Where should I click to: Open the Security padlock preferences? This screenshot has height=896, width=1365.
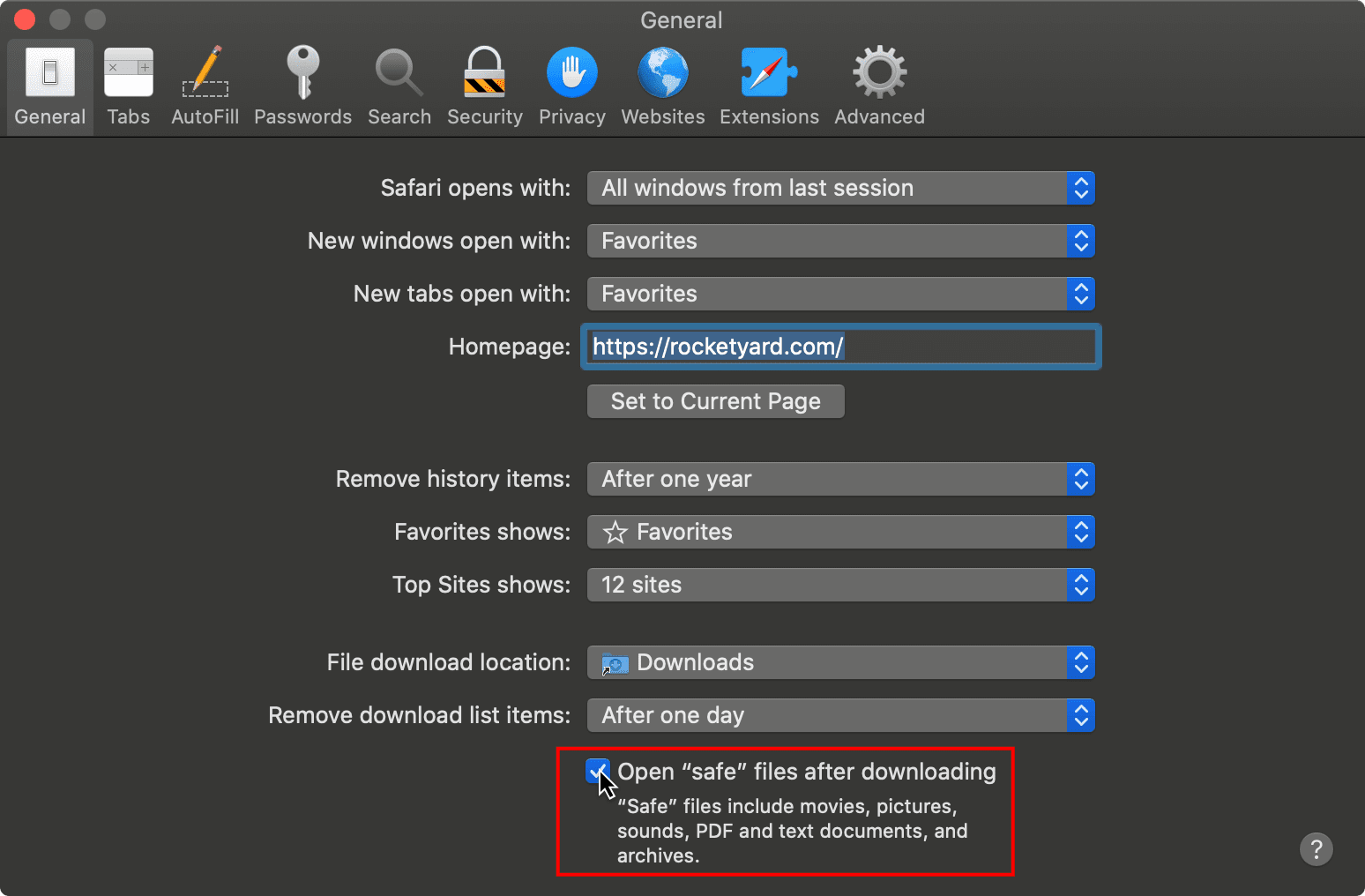pyautogui.click(x=484, y=86)
